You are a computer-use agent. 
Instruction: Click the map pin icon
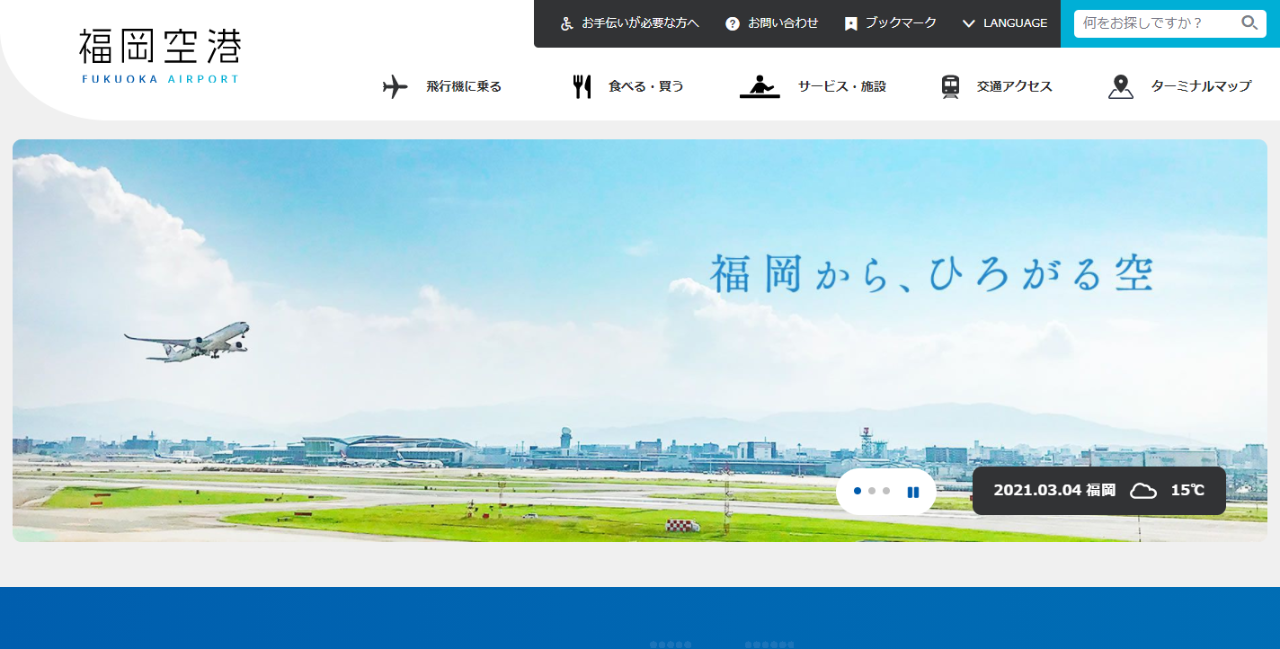coord(1121,87)
